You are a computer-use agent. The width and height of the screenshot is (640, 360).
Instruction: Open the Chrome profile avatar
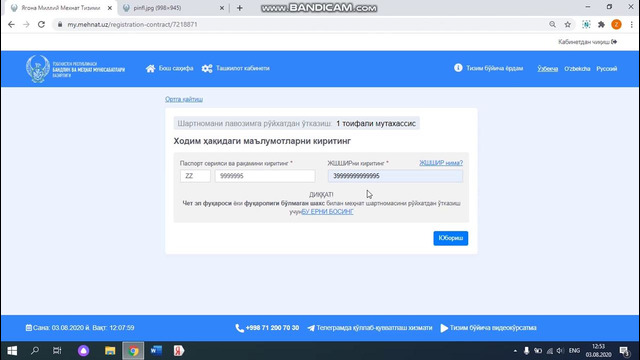616,24
